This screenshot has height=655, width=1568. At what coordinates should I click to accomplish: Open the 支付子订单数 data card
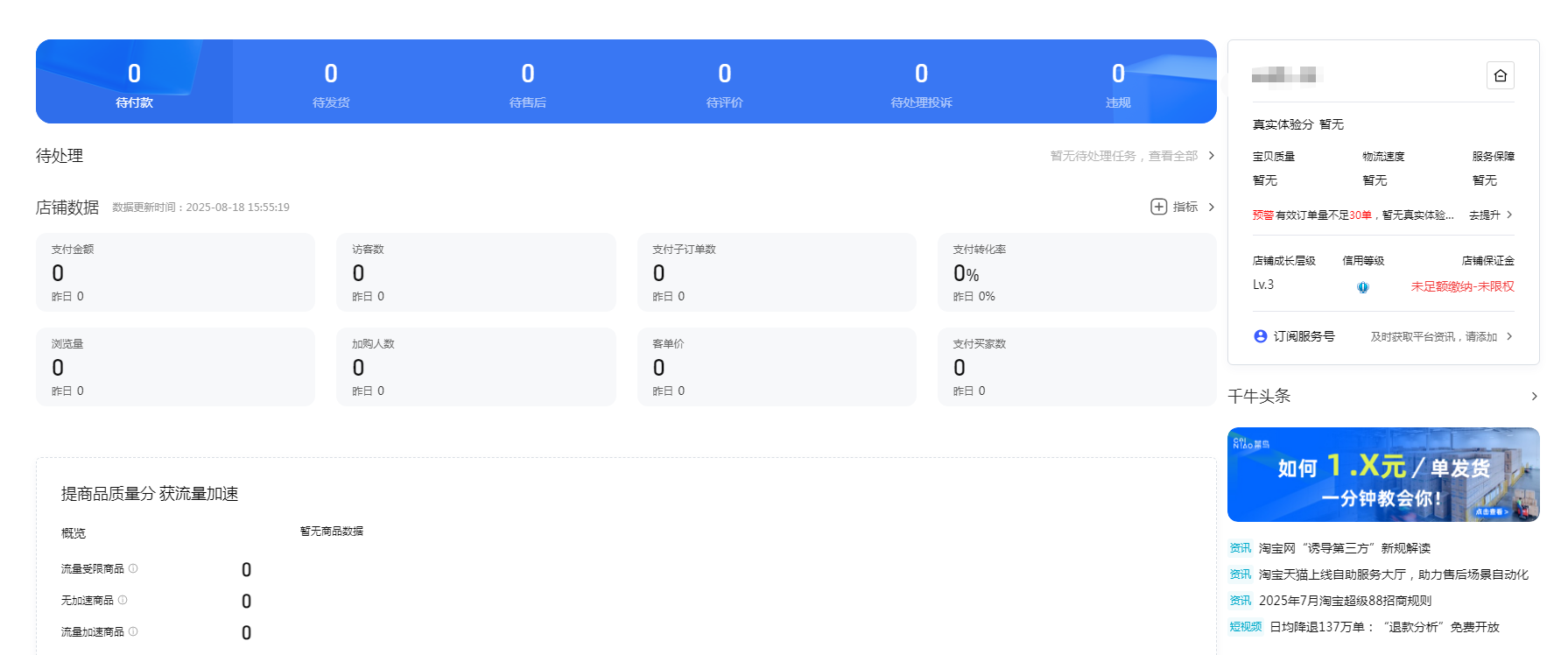click(777, 272)
